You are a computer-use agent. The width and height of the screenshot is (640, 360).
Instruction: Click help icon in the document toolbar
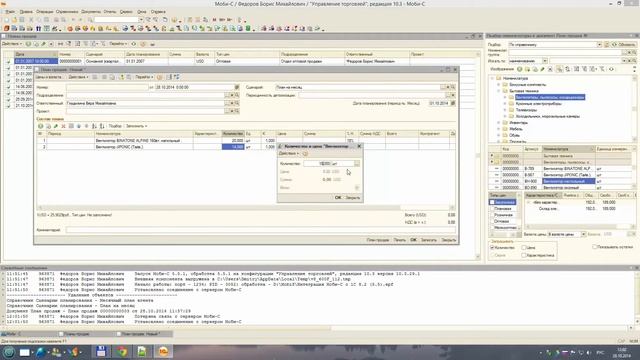coord(160,77)
